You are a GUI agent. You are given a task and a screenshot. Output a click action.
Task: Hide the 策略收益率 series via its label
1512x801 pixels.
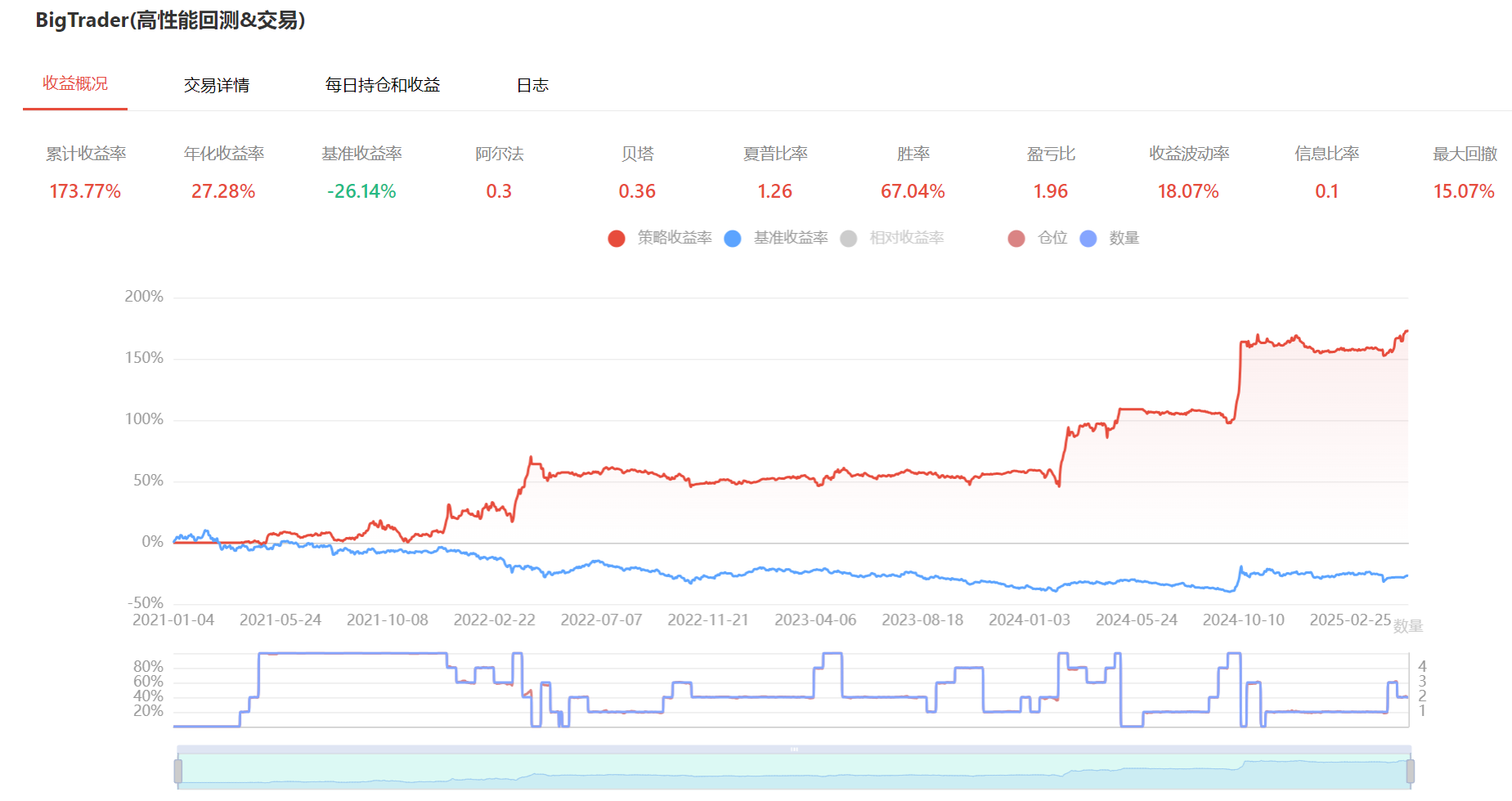click(675, 238)
